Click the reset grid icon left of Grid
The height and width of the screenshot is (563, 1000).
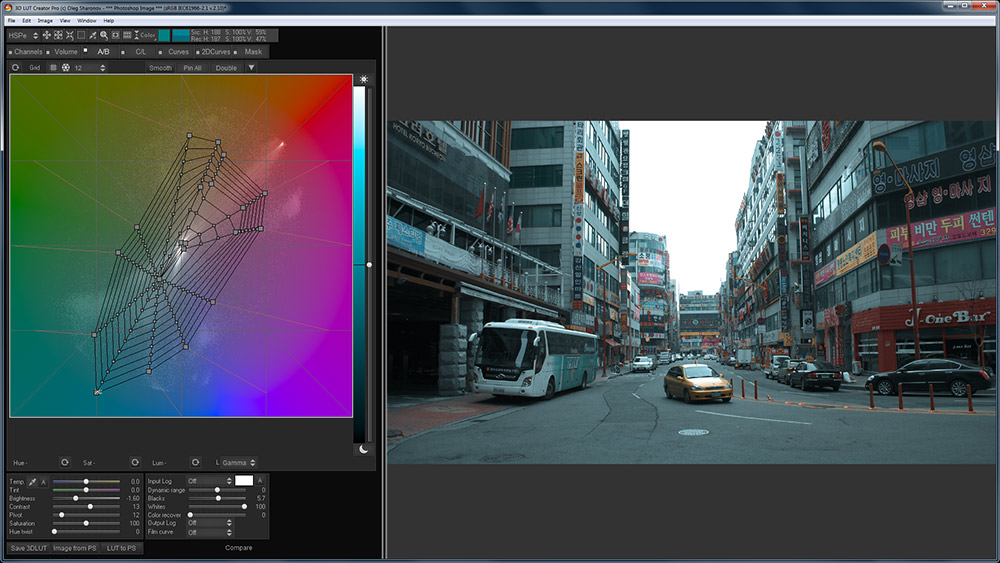(15, 68)
